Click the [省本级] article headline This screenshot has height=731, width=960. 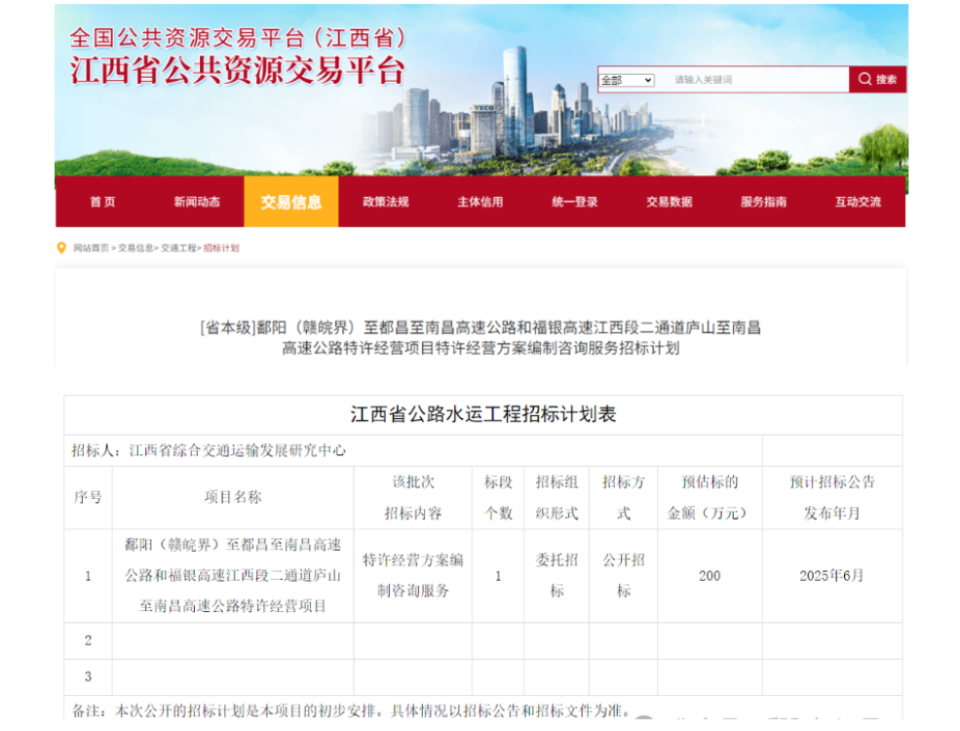pyautogui.click(x=481, y=338)
